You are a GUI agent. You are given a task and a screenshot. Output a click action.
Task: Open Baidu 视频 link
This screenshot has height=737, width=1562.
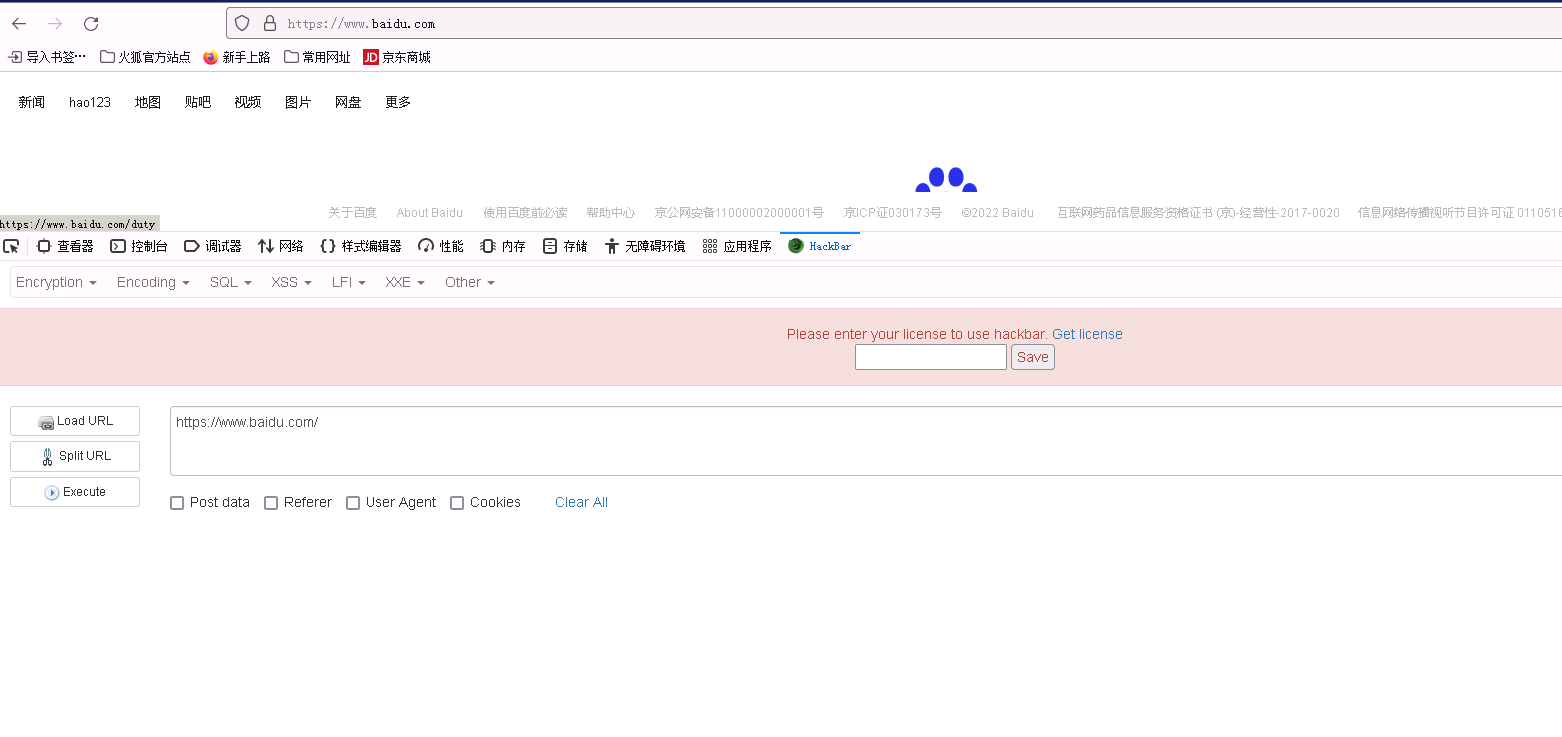(x=248, y=102)
